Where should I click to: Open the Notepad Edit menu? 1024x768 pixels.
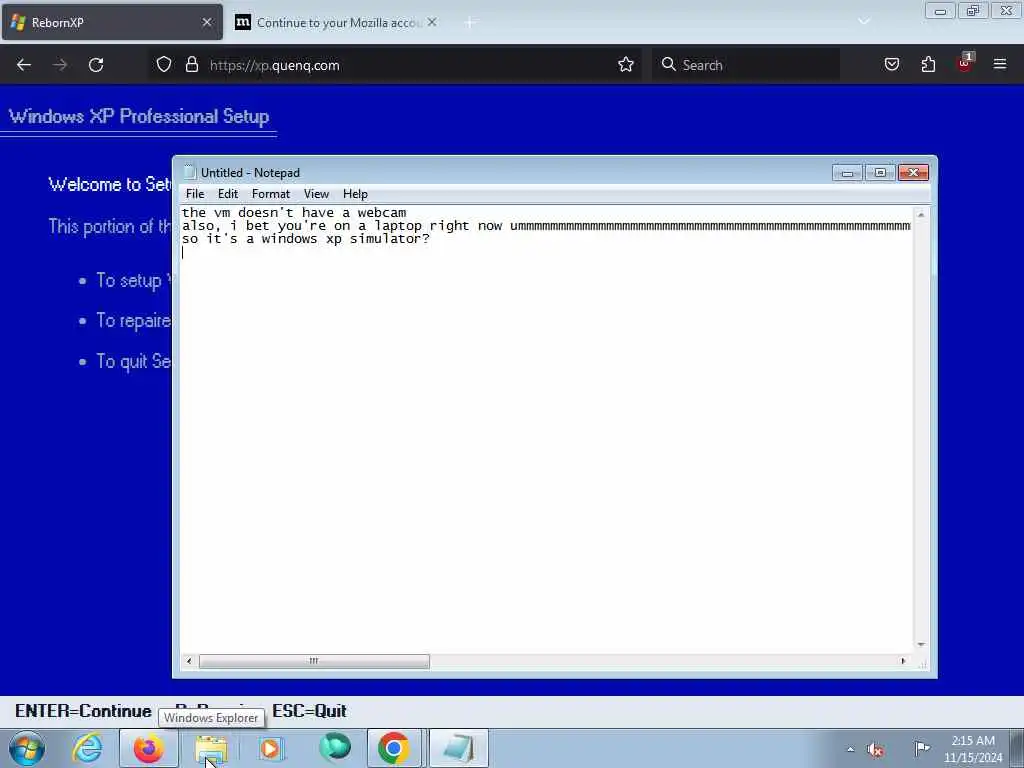click(228, 194)
